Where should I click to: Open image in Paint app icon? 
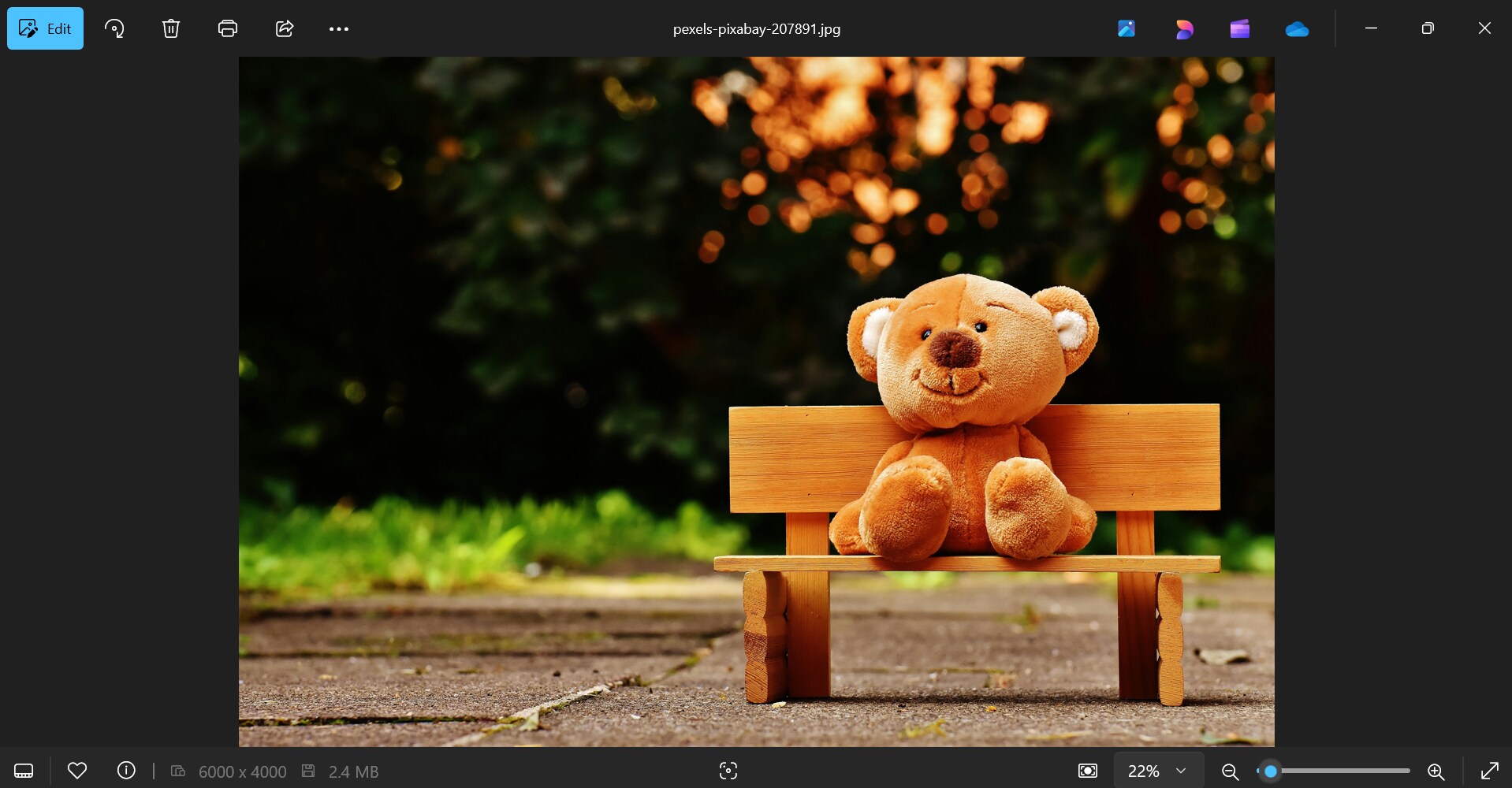click(1127, 29)
